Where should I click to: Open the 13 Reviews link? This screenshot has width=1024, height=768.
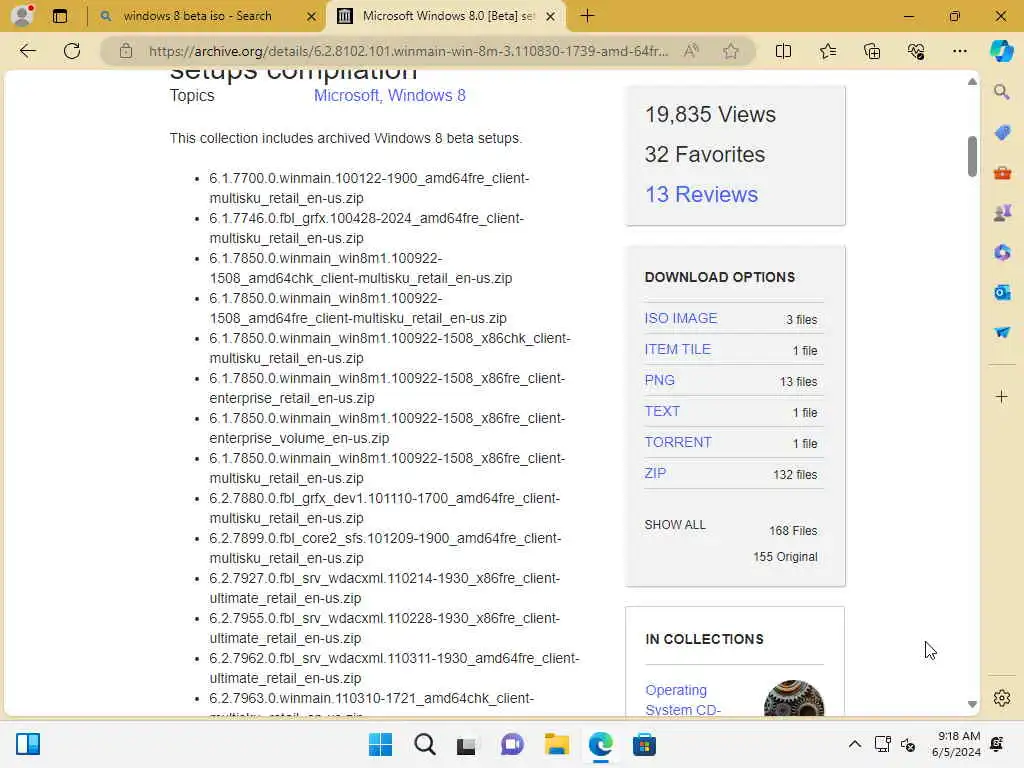701,194
